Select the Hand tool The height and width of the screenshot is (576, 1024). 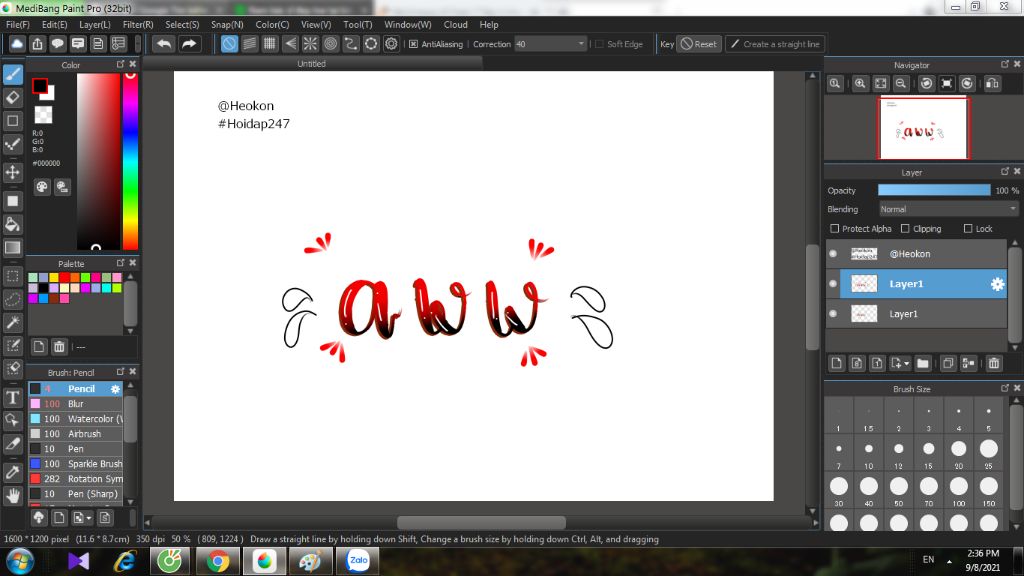point(12,496)
